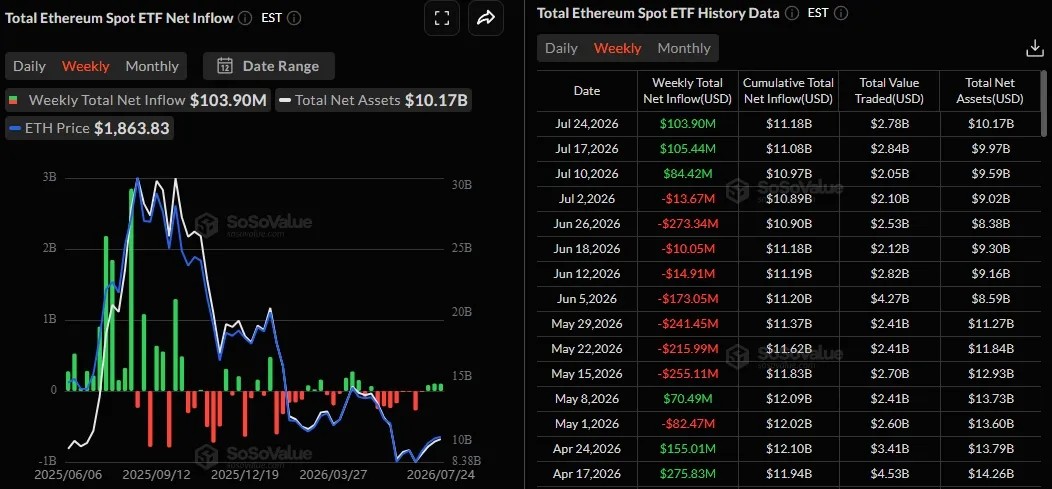The width and height of the screenshot is (1052, 489).
Task: Click the $70.49M inflow cell
Action: click(688, 398)
